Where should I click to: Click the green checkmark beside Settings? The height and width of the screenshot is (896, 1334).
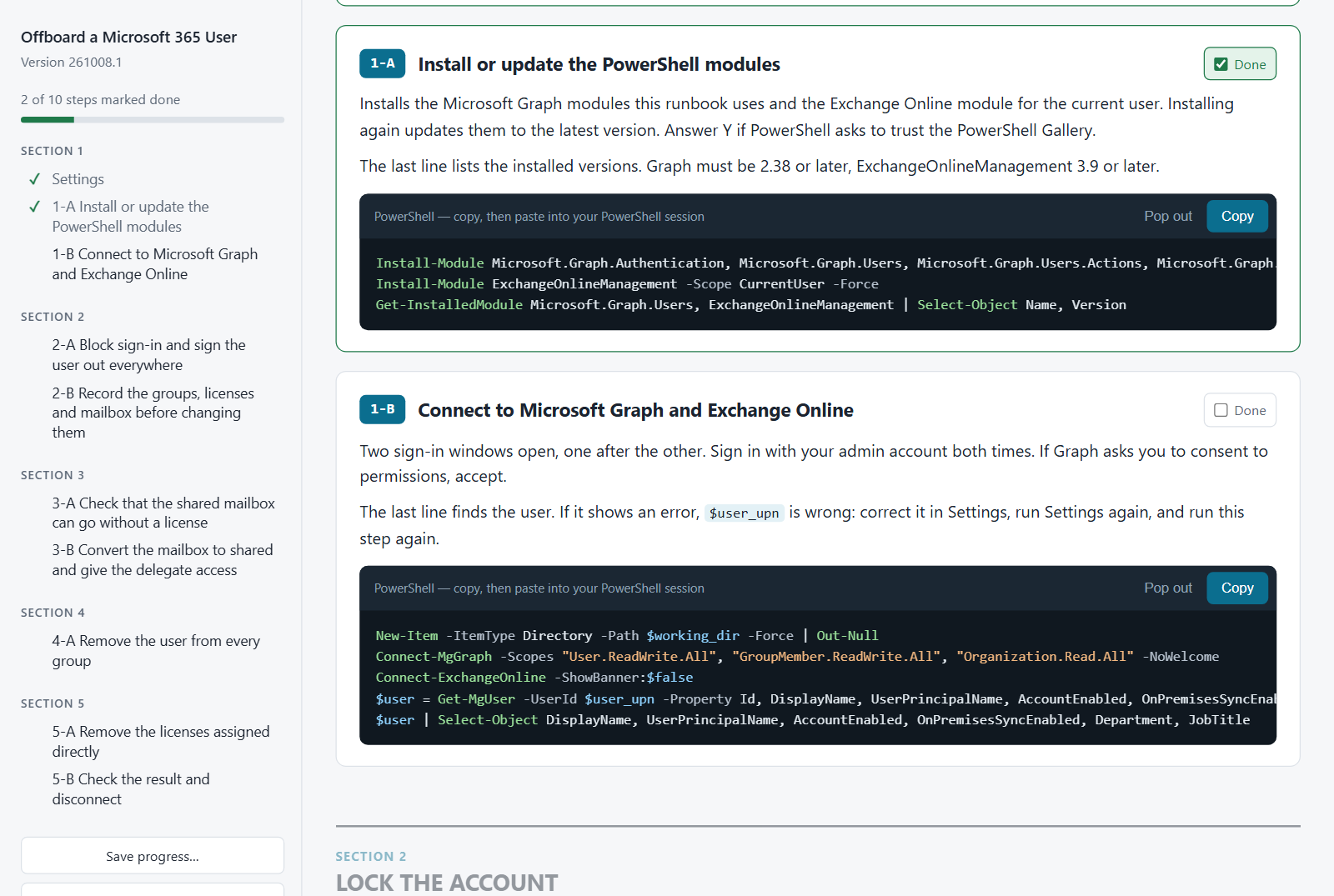(x=34, y=179)
